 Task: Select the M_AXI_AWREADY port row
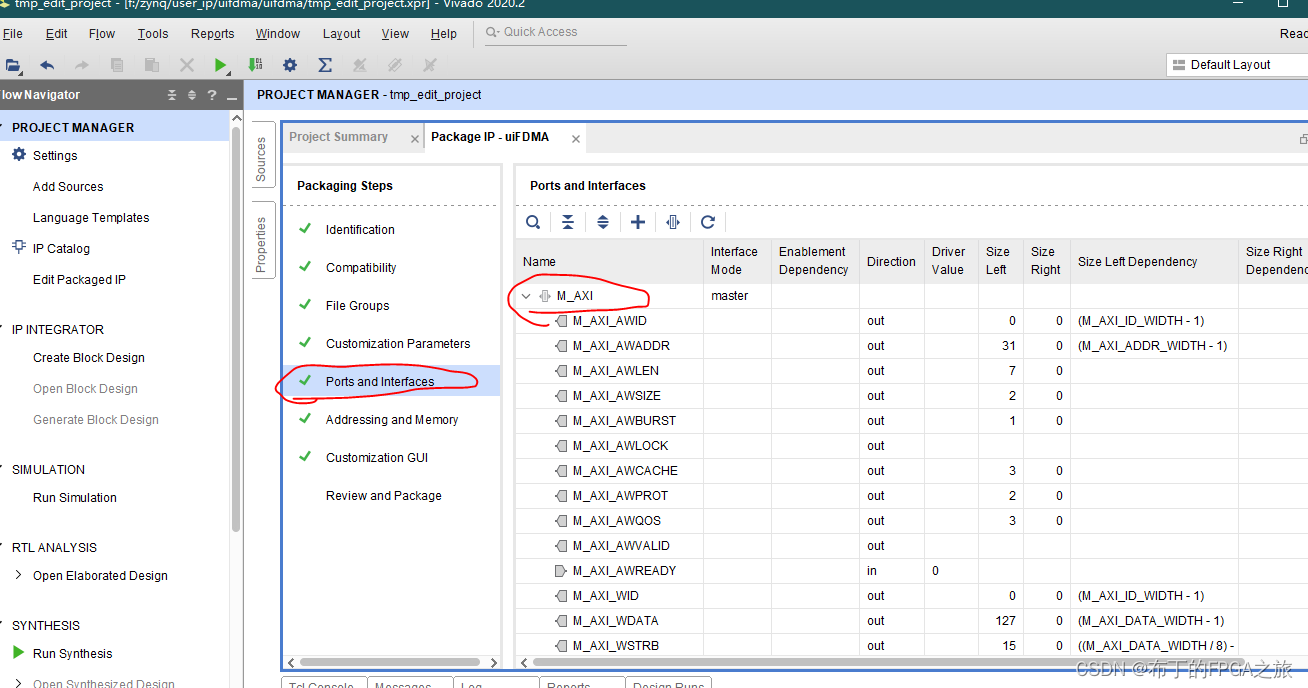911,571
